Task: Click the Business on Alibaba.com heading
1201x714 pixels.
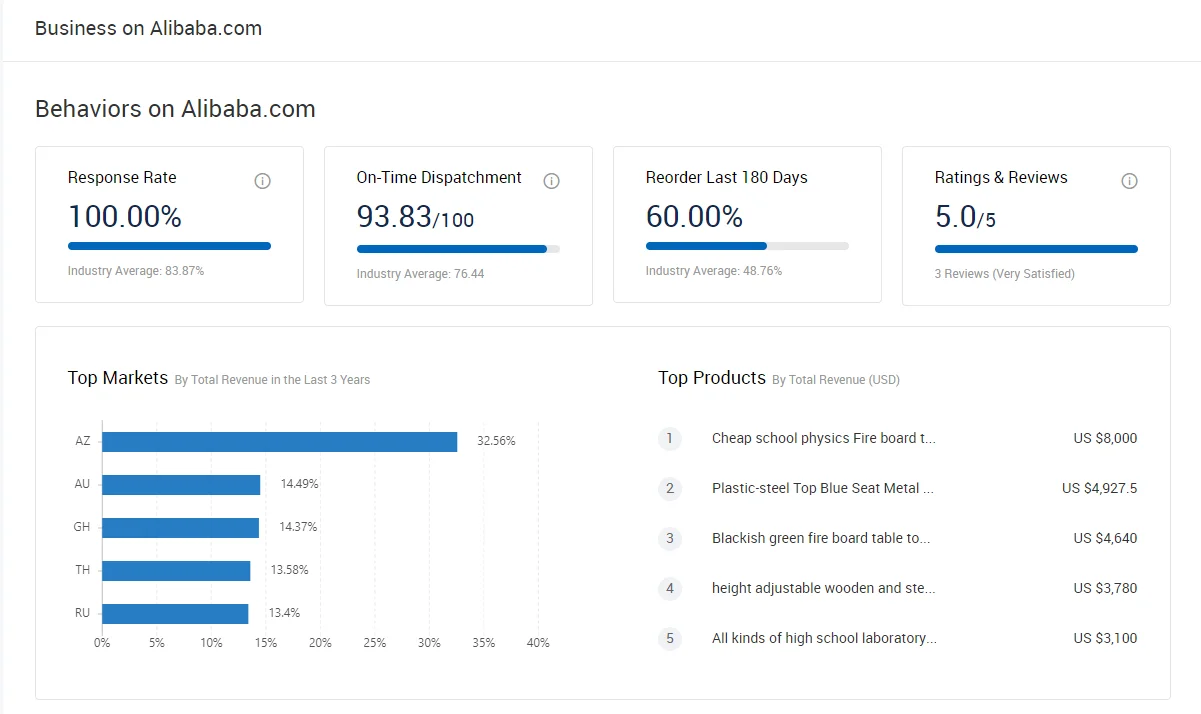Action: pyautogui.click(x=148, y=28)
